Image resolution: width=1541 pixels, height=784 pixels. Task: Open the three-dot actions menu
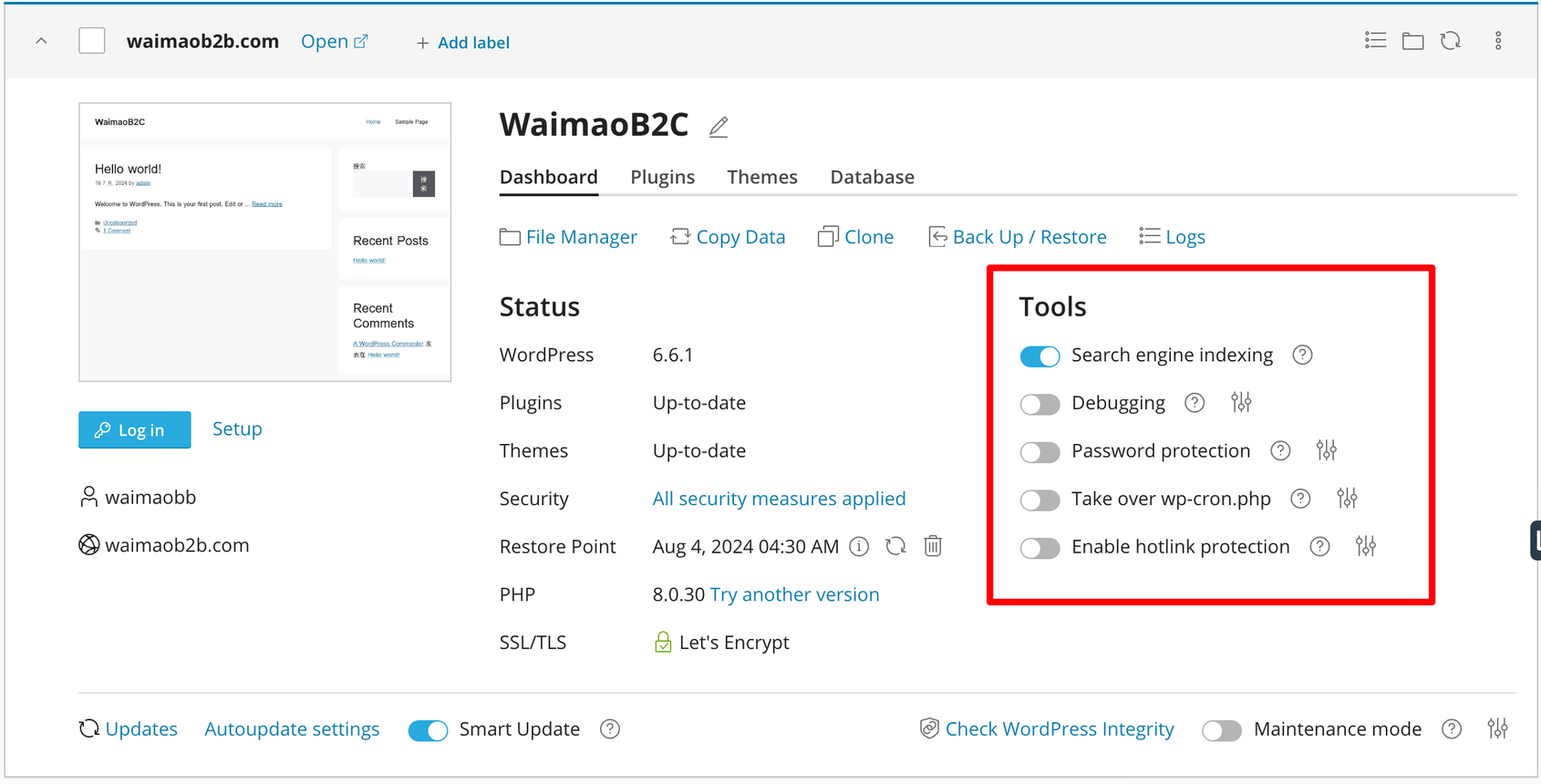coord(1498,40)
